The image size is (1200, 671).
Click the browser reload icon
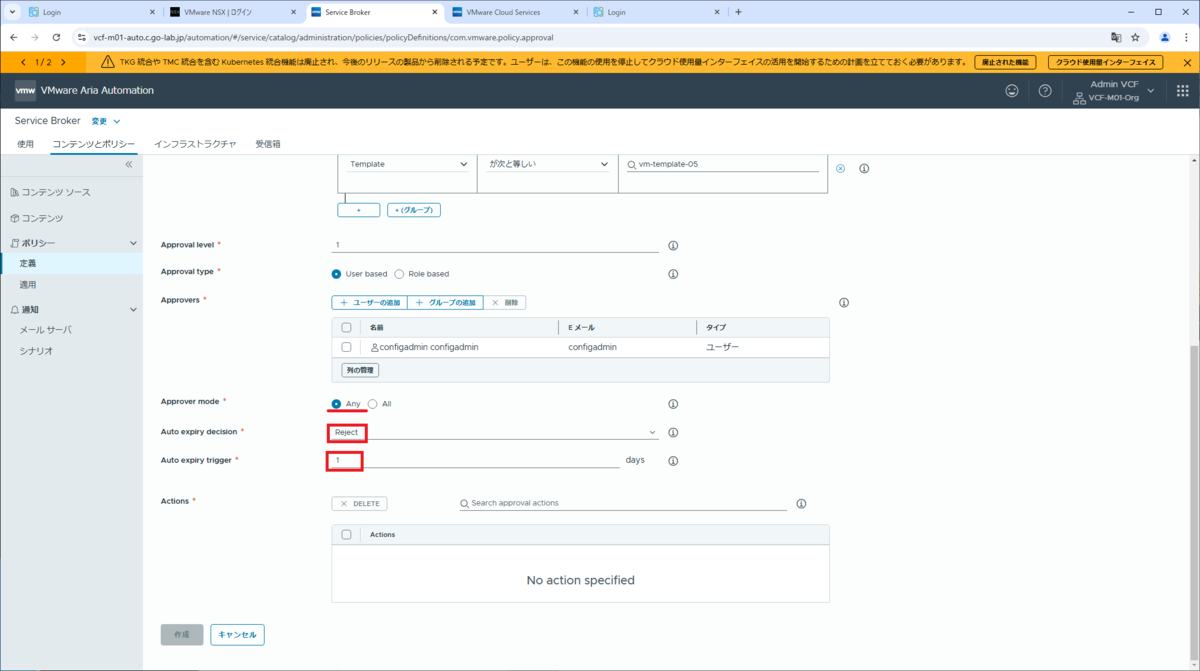tap(56, 37)
